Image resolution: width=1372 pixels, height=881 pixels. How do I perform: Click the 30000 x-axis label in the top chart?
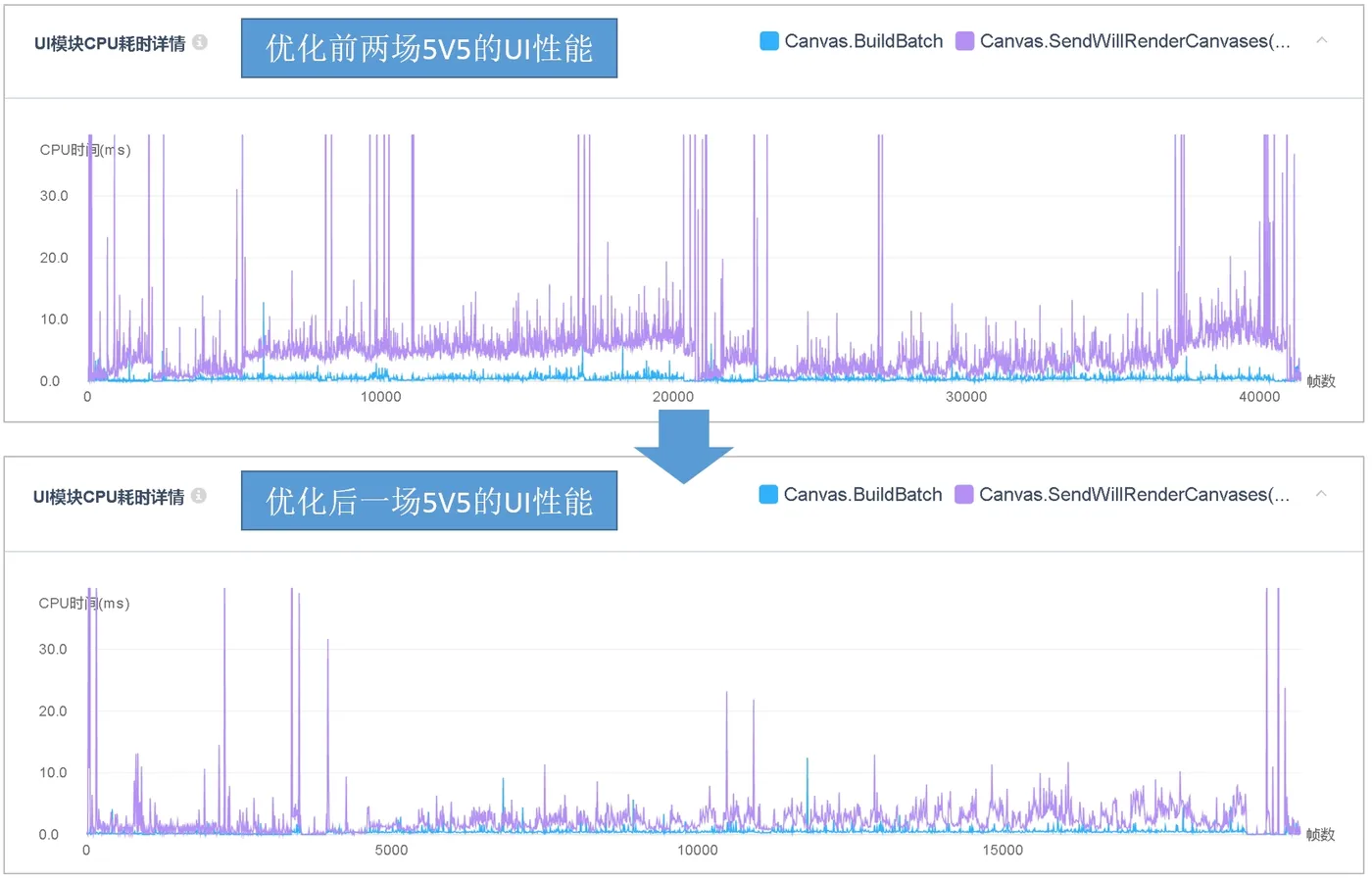tap(966, 397)
